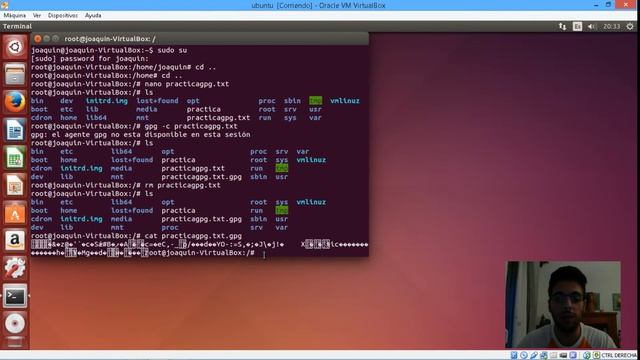The width and height of the screenshot is (640, 360).
Task: Open the Files manager from the dock
Action: point(15,74)
